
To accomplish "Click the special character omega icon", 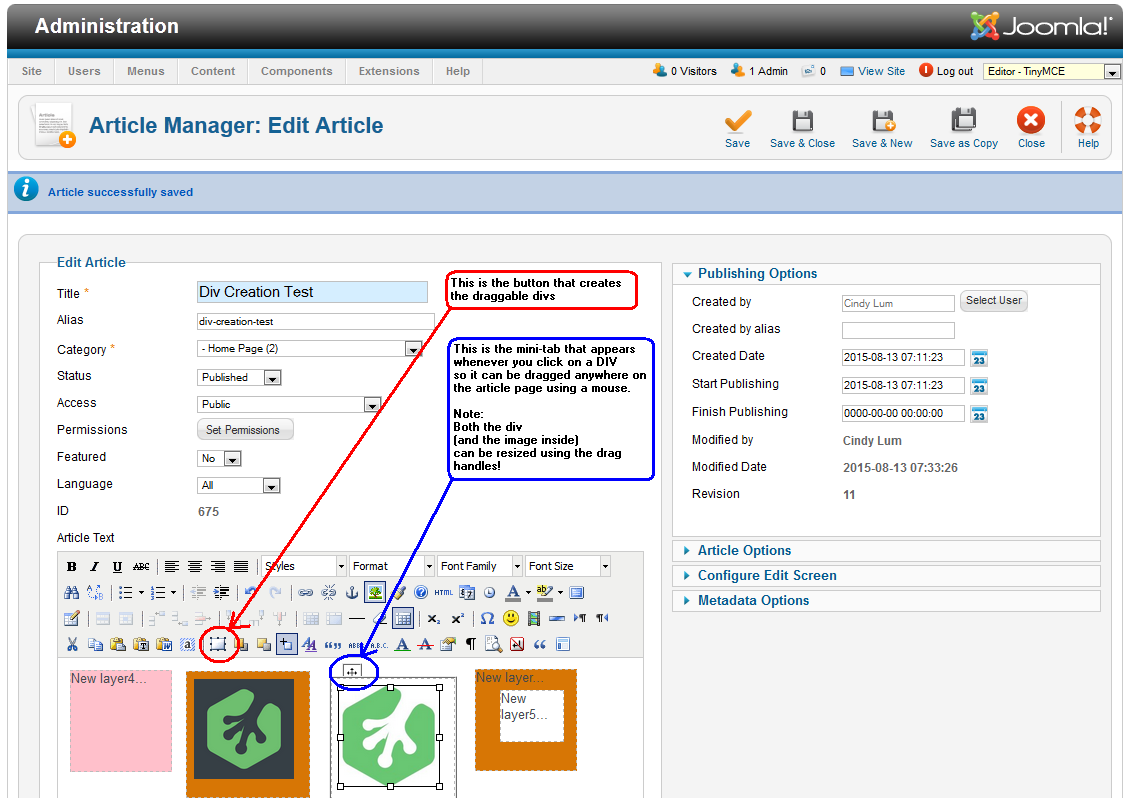I will coord(486,618).
